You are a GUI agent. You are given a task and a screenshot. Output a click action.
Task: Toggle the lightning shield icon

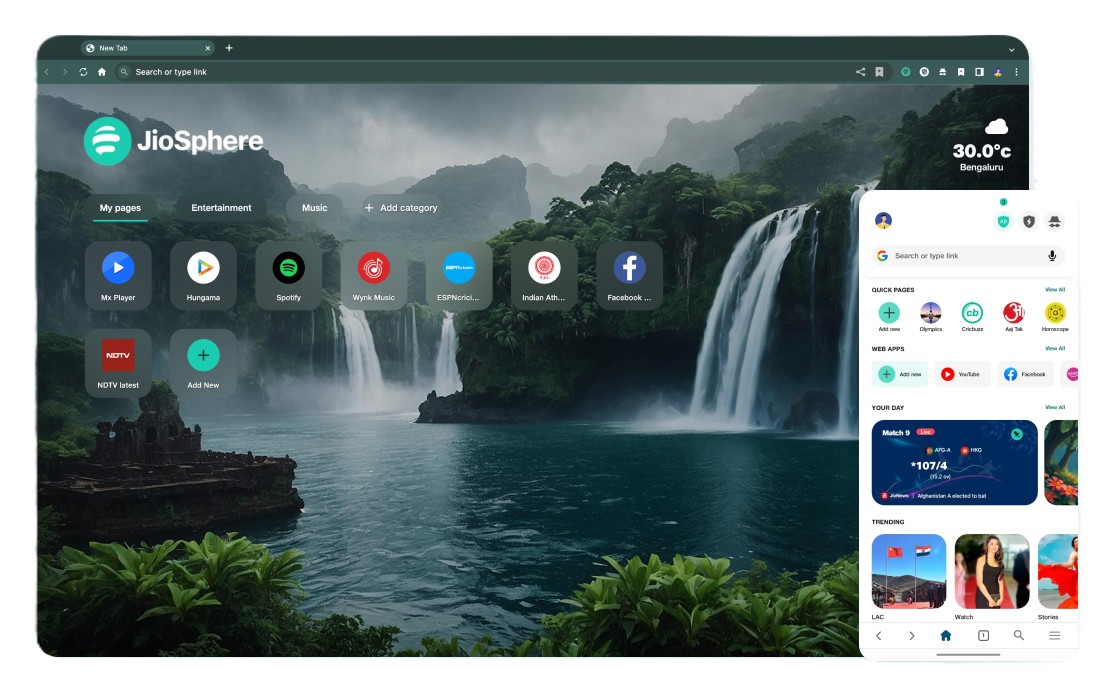1028,221
